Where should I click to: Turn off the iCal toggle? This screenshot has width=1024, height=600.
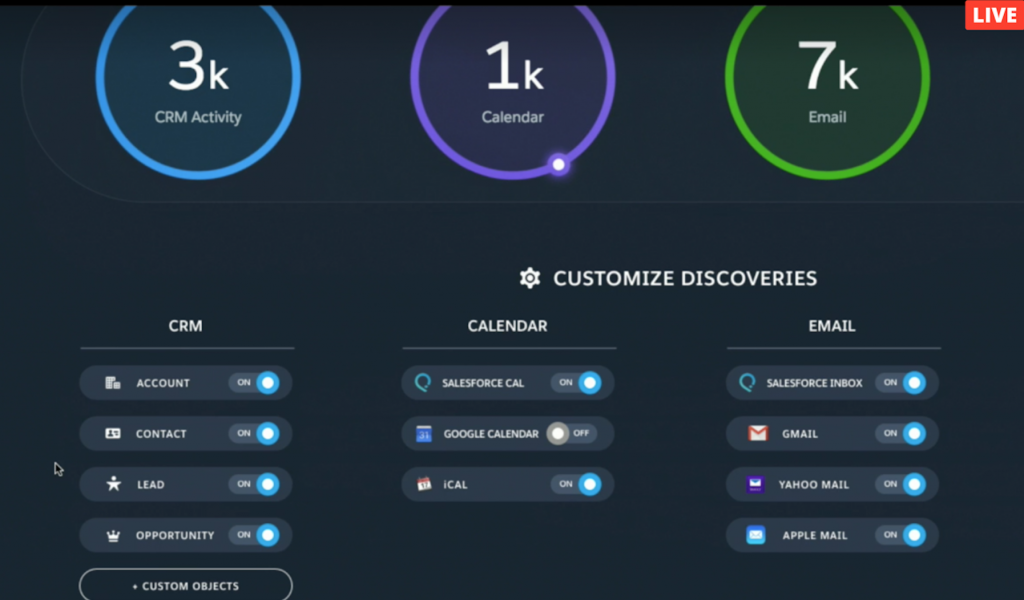577,484
